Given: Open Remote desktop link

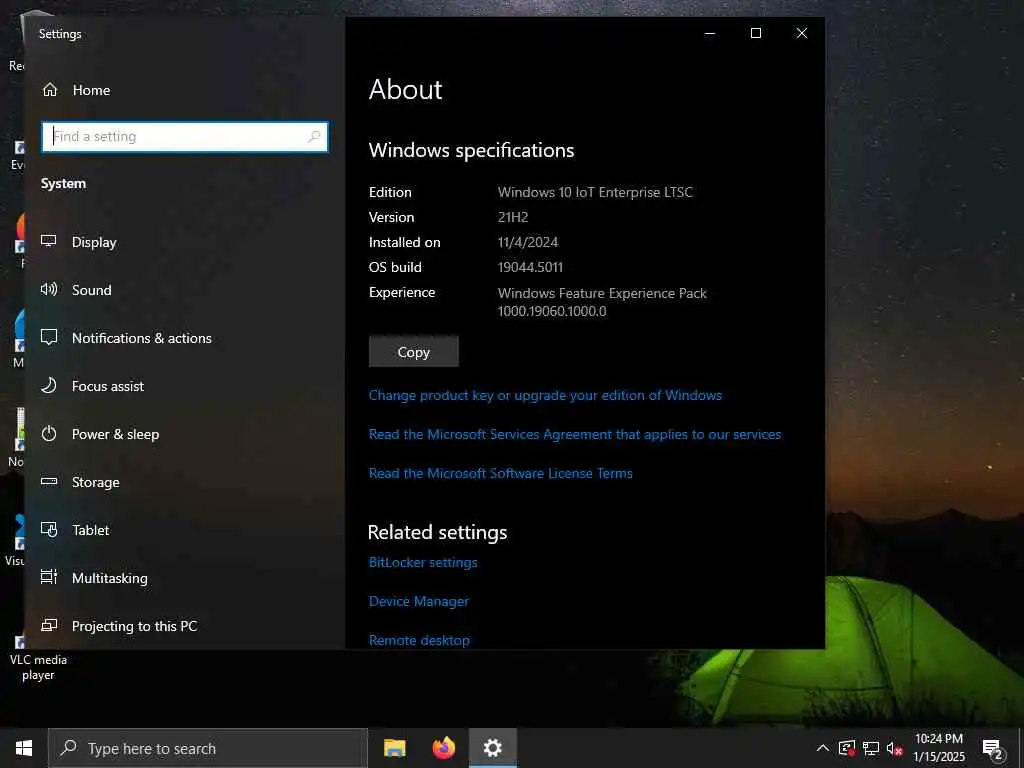Looking at the screenshot, I should 419,640.
